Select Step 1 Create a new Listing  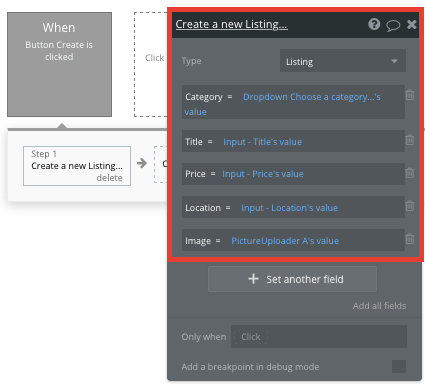pyautogui.click(x=77, y=166)
